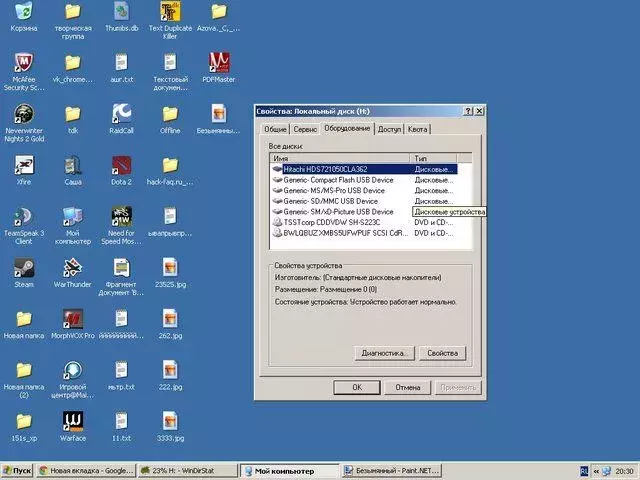Open the Квота tab
Screen dimensions: 640x480
[x=417, y=129]
